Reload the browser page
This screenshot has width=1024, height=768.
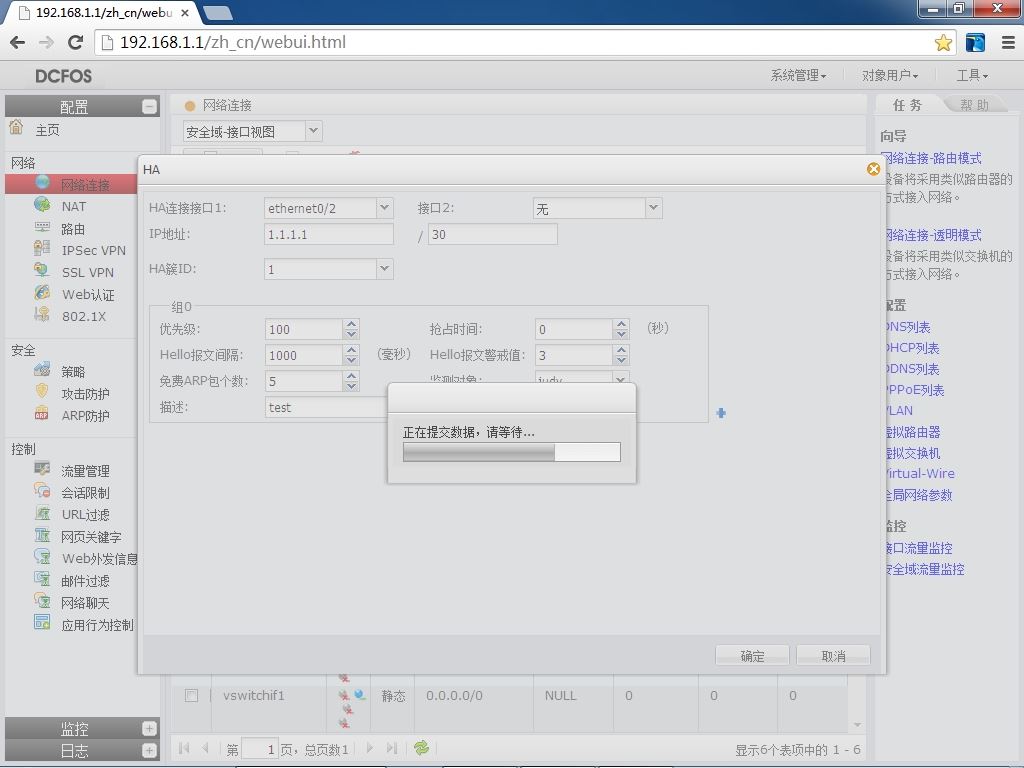[x=76, y=42]
